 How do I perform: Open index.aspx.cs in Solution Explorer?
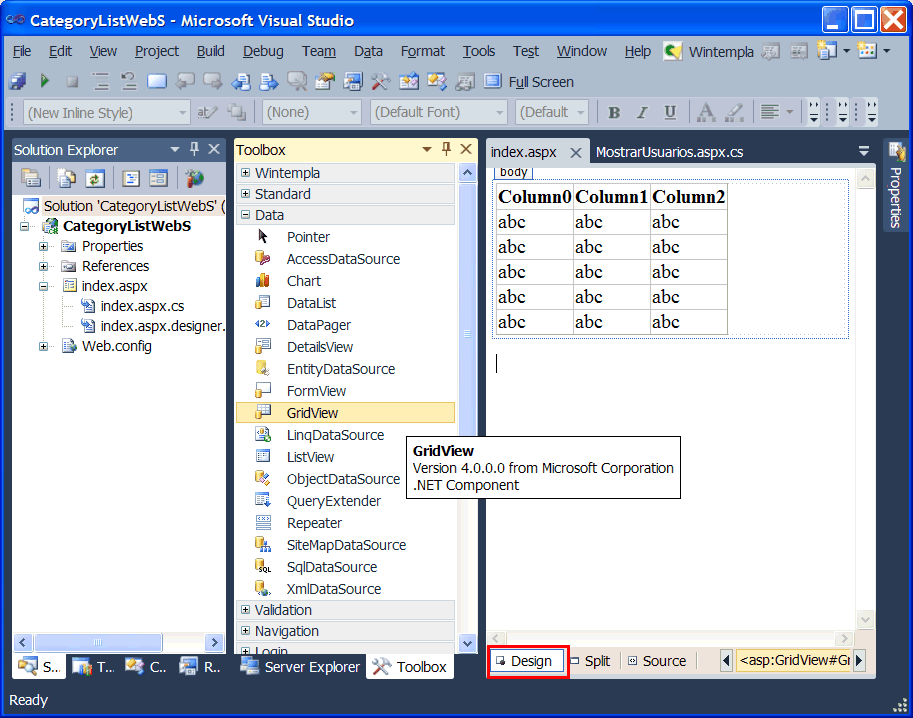pyautogui.click(x=142, y=306)
